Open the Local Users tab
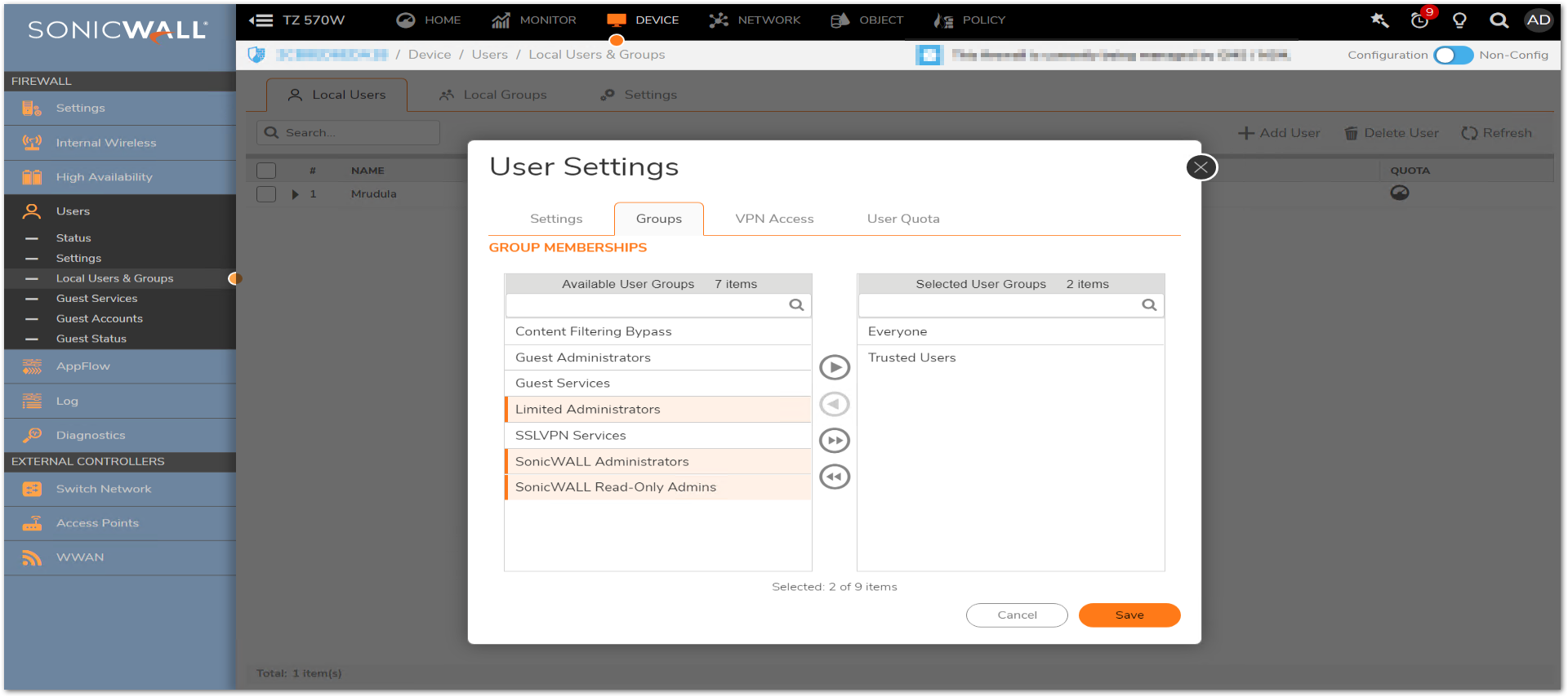Screen dimensions: 1568x697 coord(337,95)
